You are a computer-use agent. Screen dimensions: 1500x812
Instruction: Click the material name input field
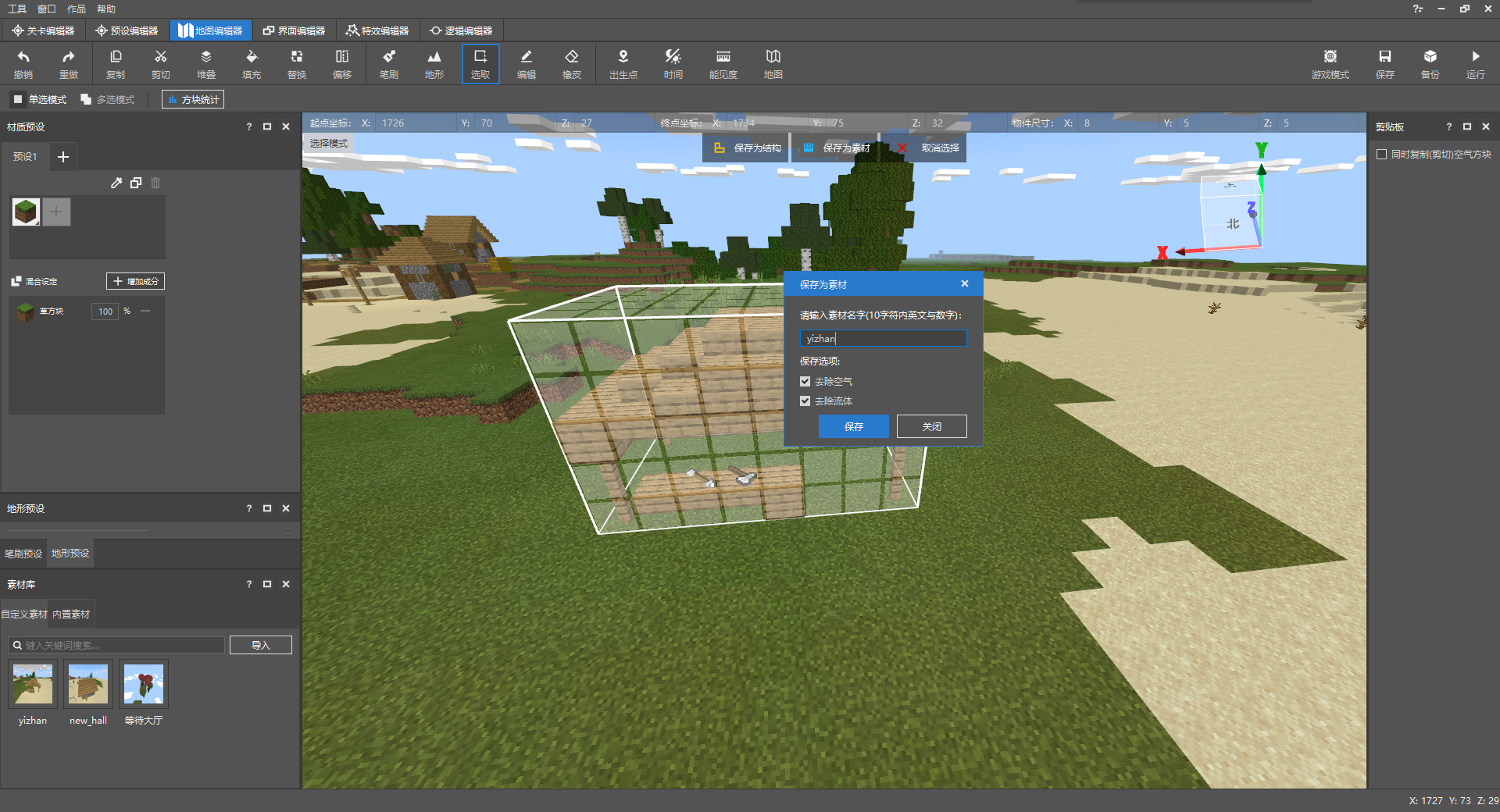(883, 338)
